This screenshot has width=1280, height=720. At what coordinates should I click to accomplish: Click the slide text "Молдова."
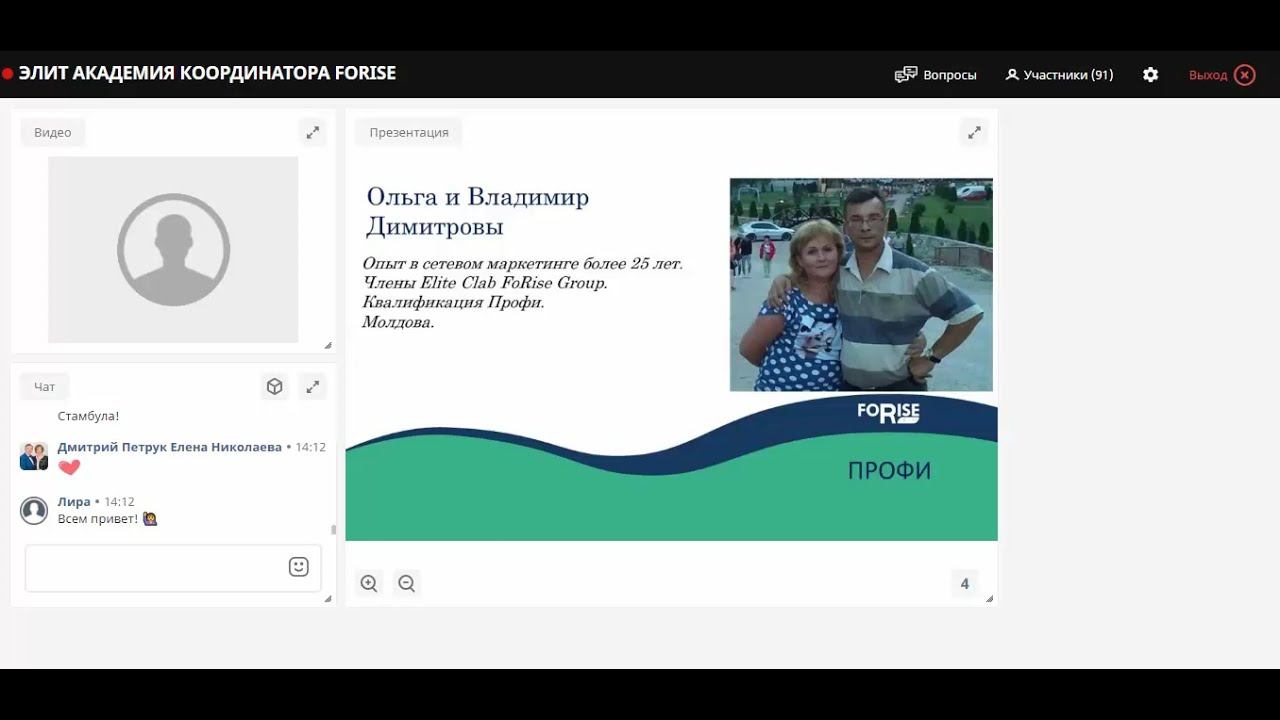(398, 322)
